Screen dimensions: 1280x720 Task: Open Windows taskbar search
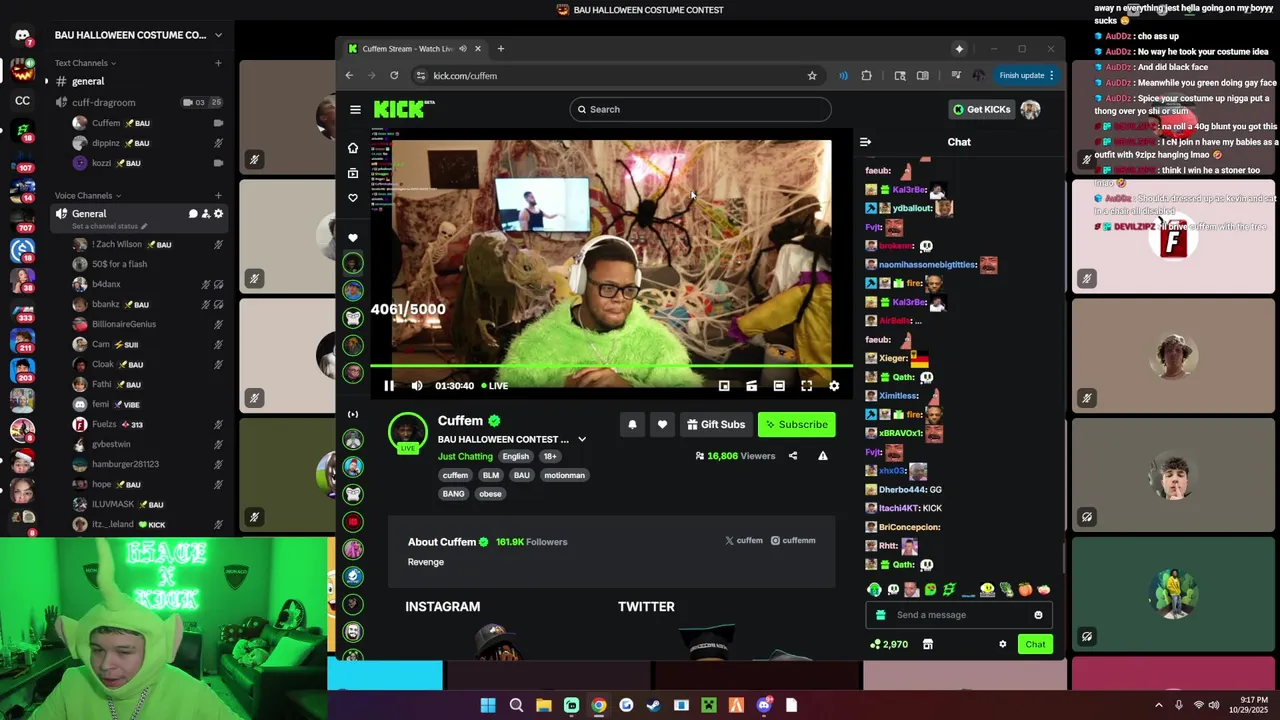516,706
